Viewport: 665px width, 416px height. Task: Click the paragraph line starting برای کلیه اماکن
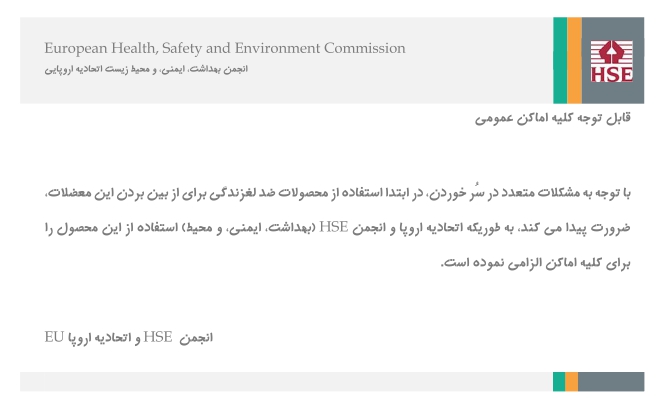click(540, 265)
